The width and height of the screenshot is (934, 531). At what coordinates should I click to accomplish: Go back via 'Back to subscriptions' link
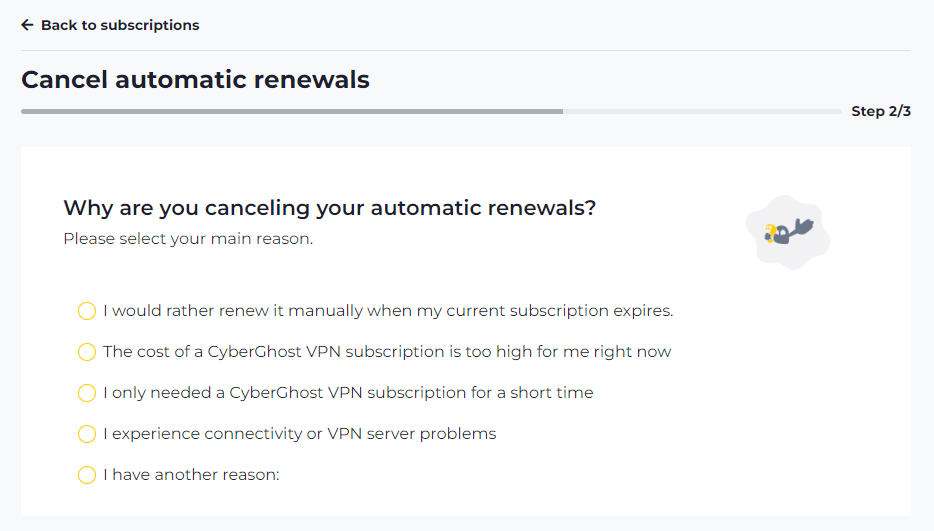pyautogui.click(x=110, y=25)
